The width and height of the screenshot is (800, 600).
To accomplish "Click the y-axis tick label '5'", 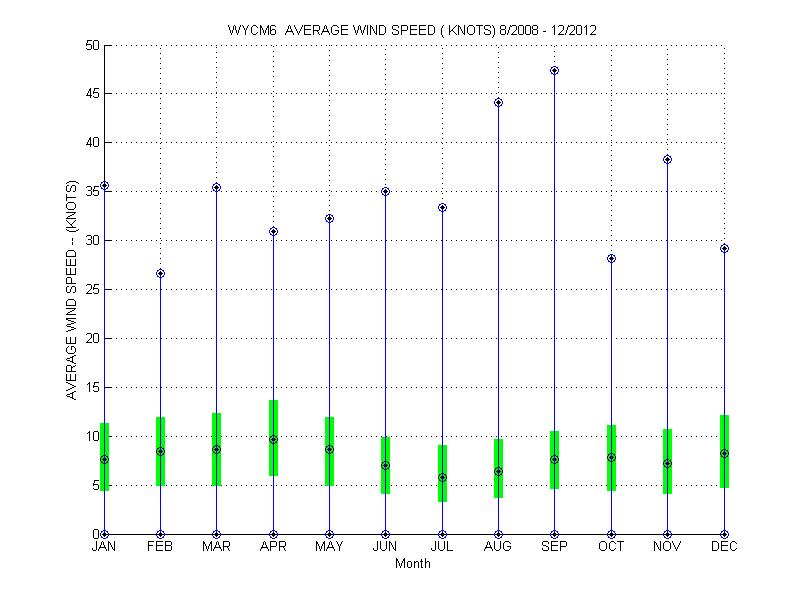I will (96, 485).
